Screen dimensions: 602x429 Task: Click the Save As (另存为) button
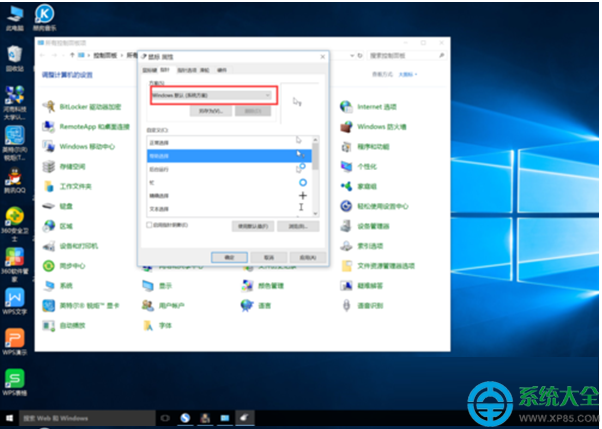[211, 111]
